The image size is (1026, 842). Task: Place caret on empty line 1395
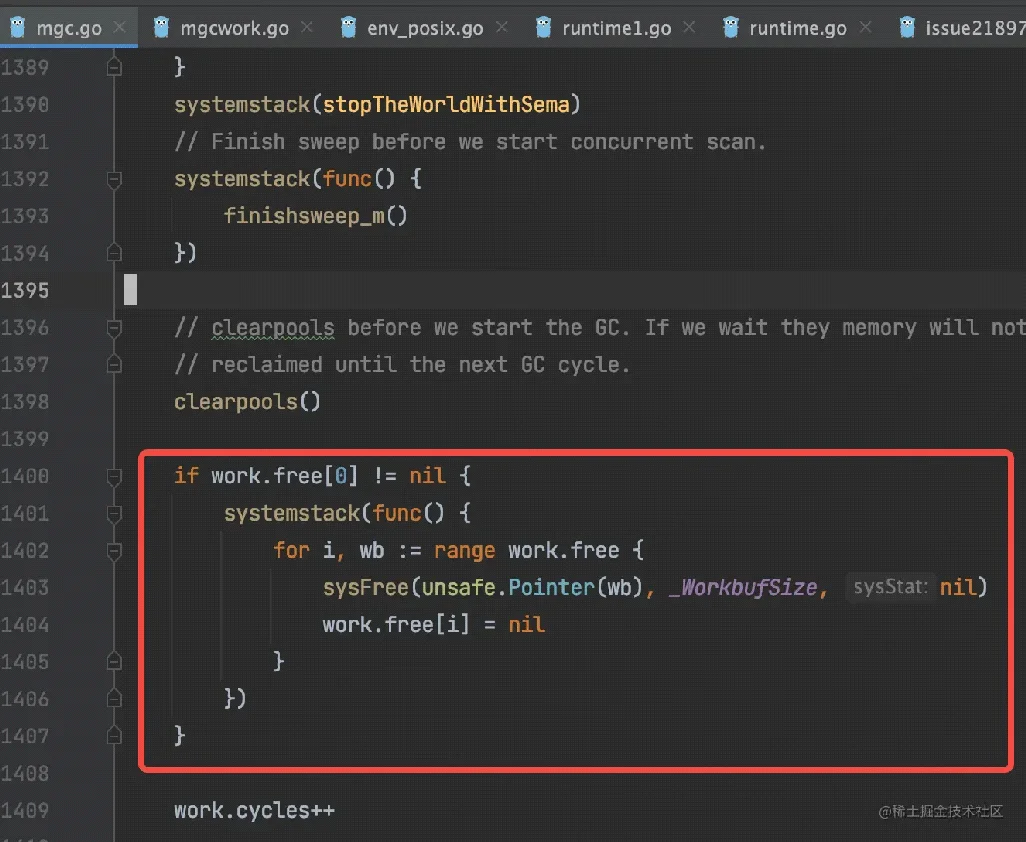[x=569, y=290]
